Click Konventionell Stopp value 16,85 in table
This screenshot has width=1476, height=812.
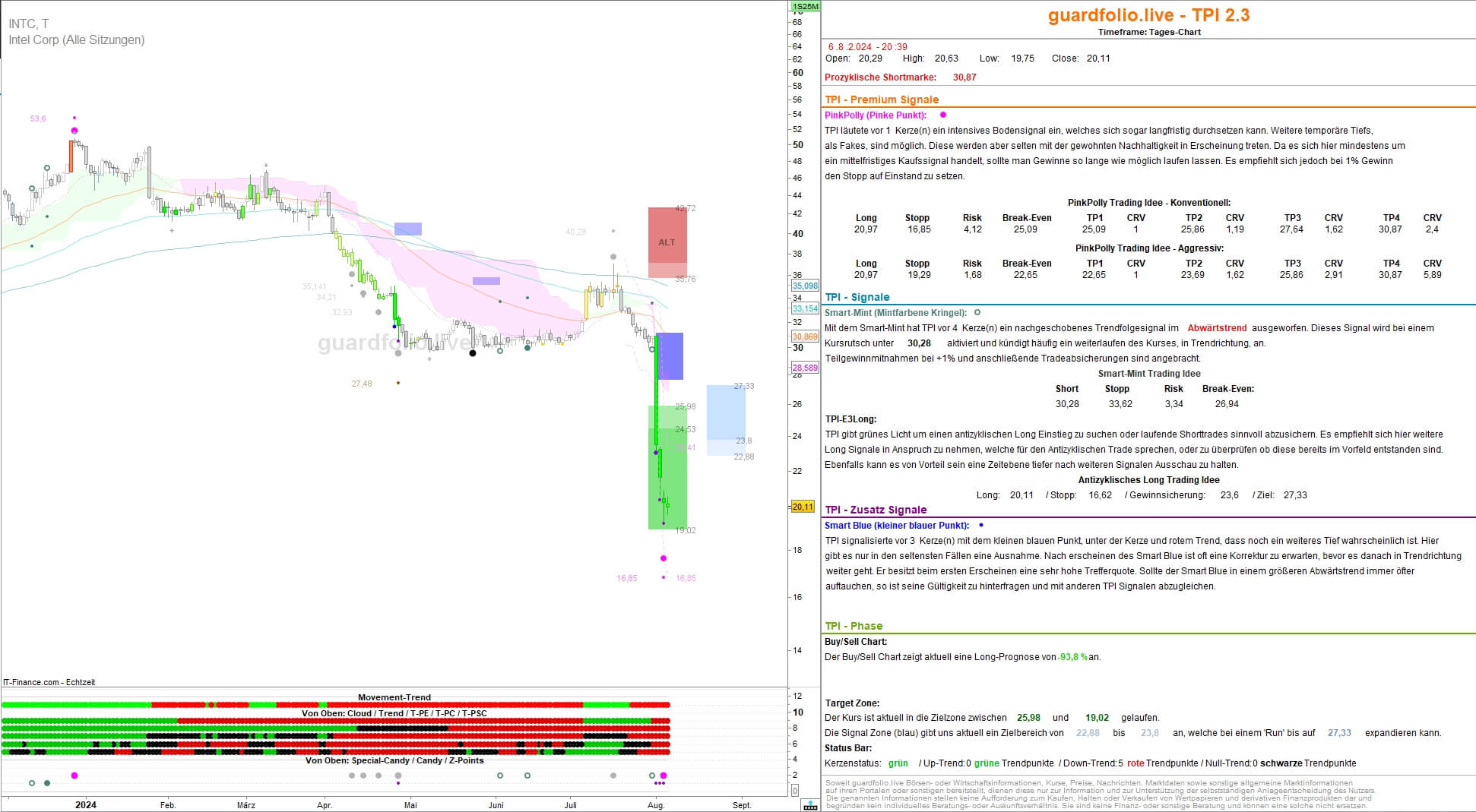coord(919,229)
